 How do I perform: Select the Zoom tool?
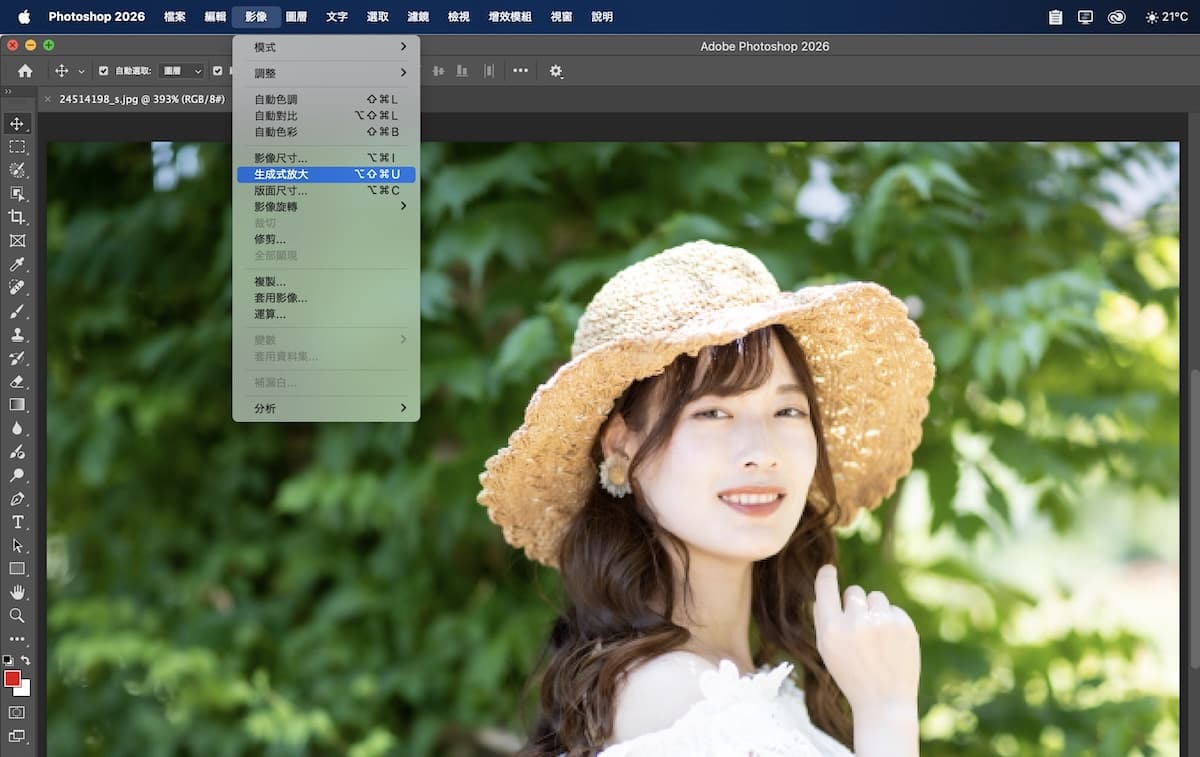click(17, 616)
